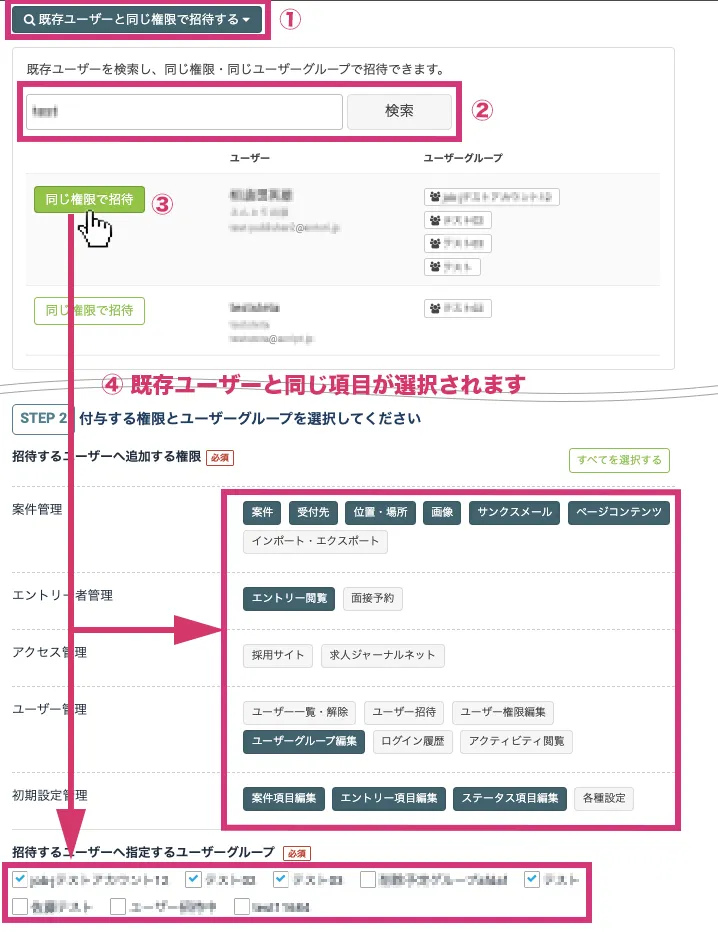The height and width of the screenshot is (932, 718).
Task: Enable the 各種設定 permission
Action: [x=603, y=798]
